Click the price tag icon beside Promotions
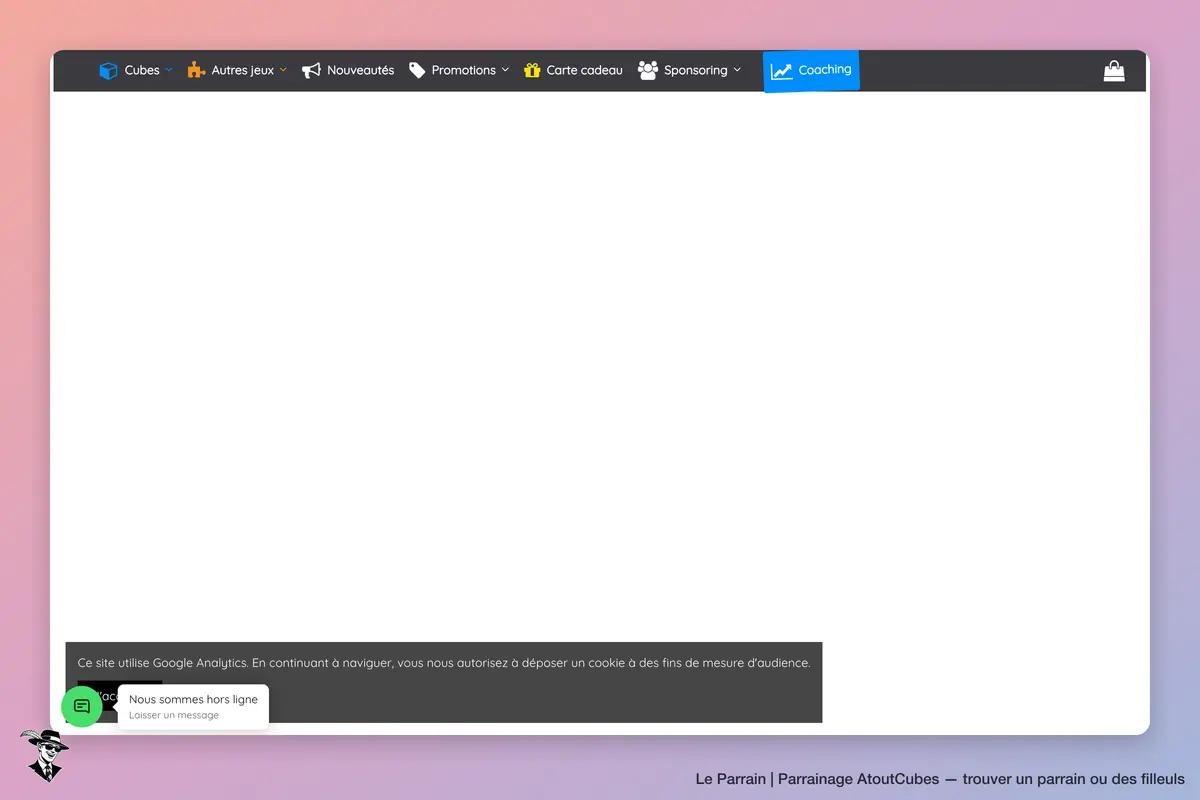 click(x=417, y=70)
